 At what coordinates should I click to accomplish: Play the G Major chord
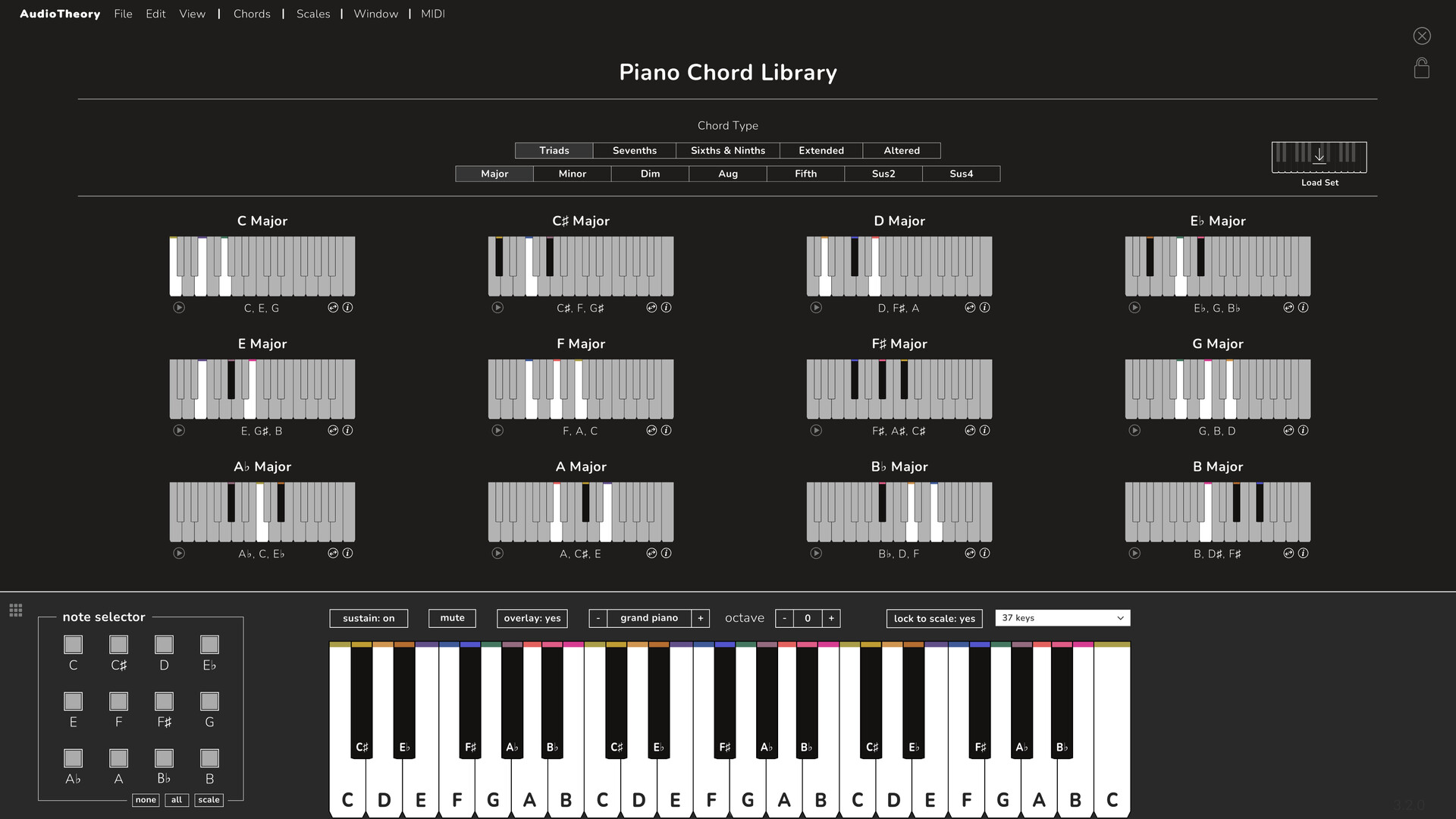(1134, 431)
